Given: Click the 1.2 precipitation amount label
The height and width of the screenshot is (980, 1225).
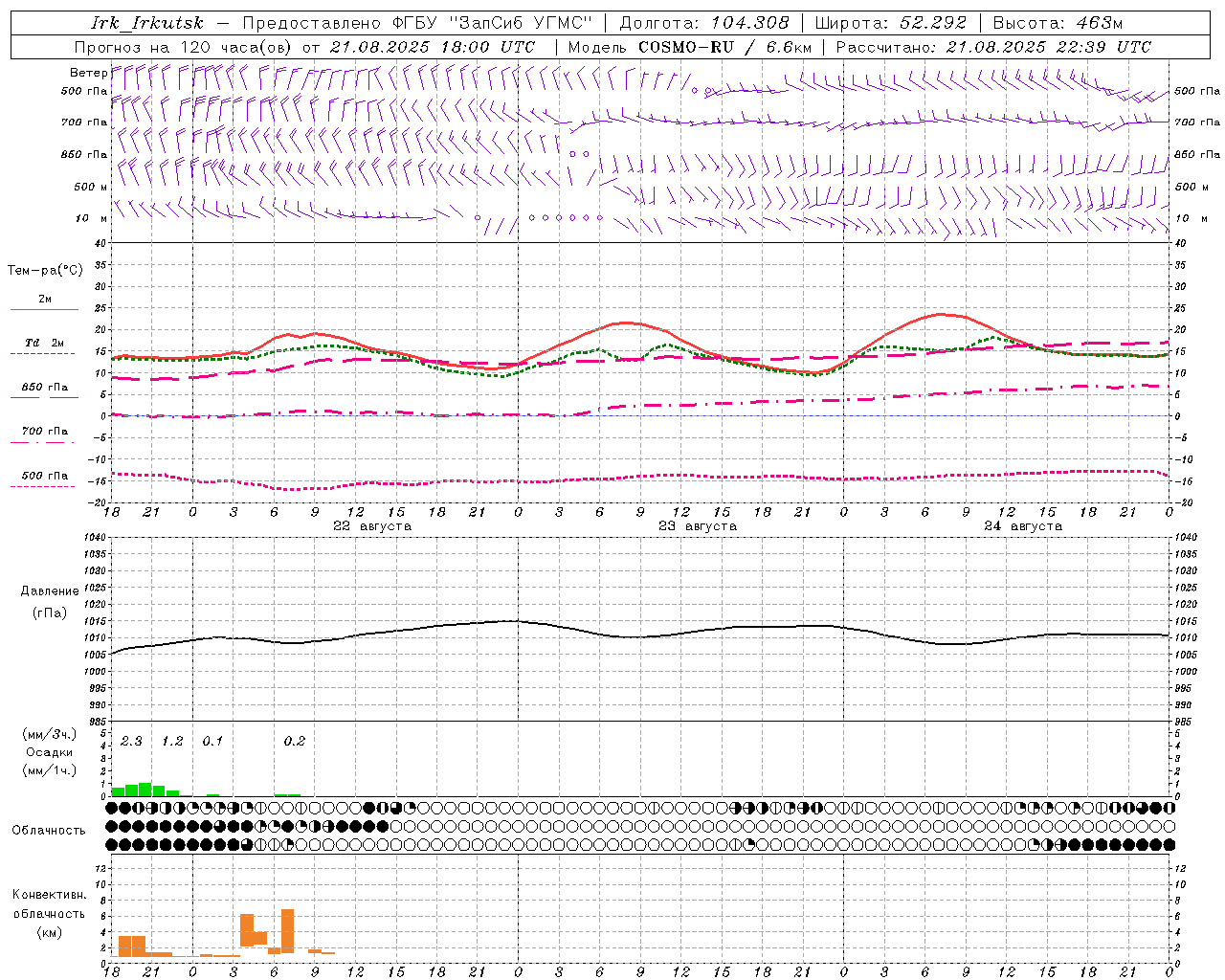Looking at the screenshot, I should pyautogui.click(x=172, y=742).
